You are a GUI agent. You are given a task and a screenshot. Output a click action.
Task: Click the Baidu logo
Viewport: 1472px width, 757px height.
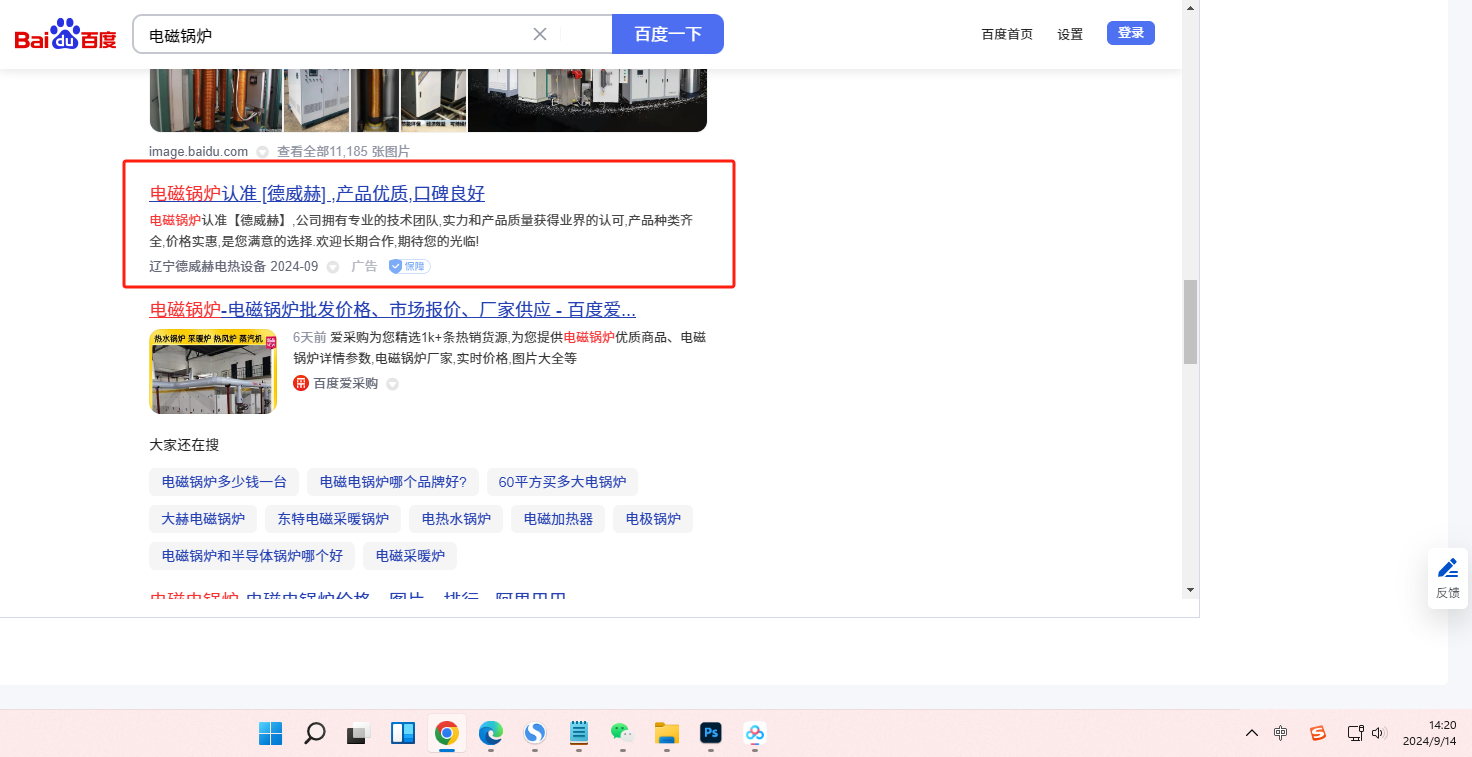(x=65, y=35)
